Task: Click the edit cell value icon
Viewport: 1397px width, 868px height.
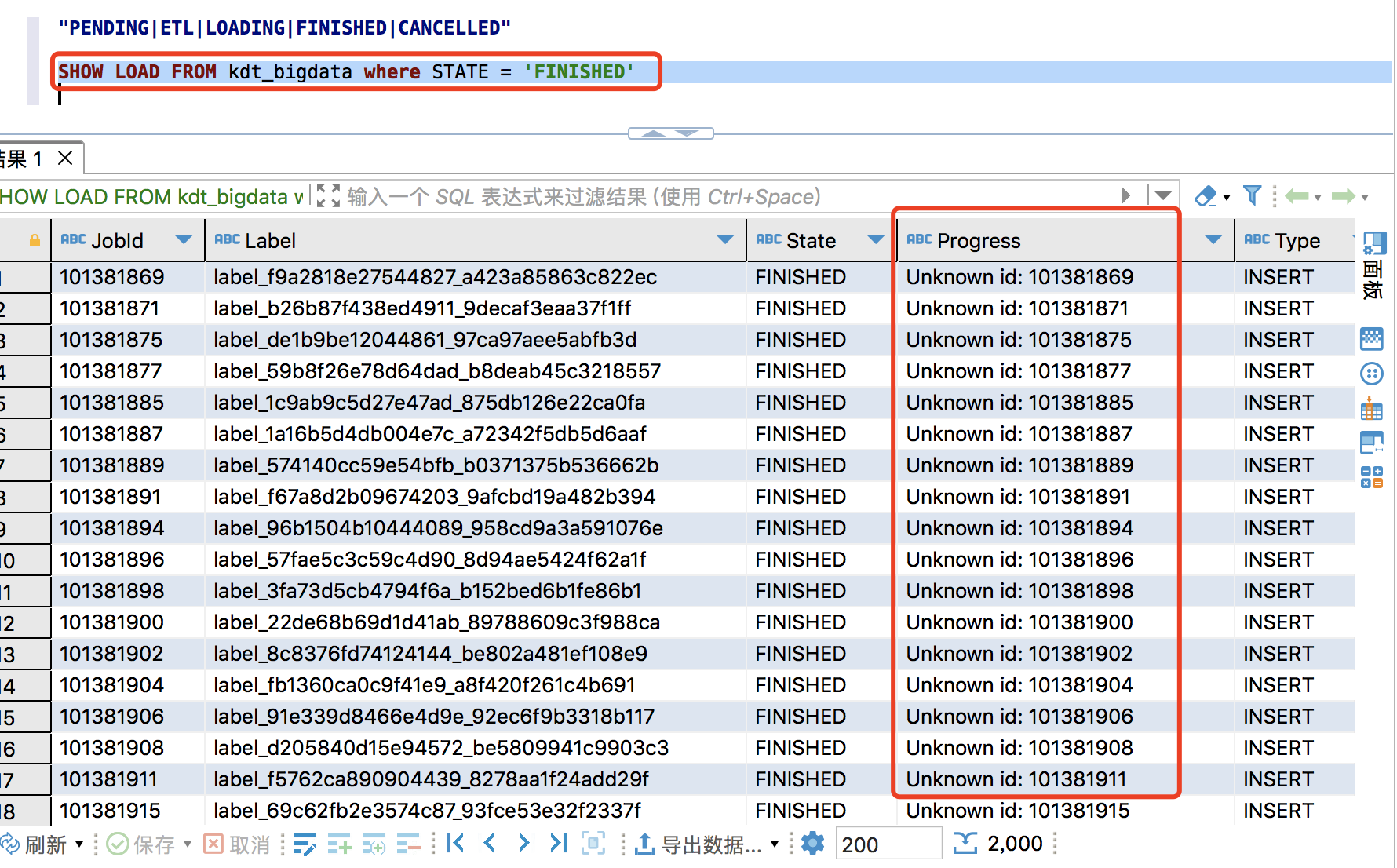Action: [x=304, y=844]
